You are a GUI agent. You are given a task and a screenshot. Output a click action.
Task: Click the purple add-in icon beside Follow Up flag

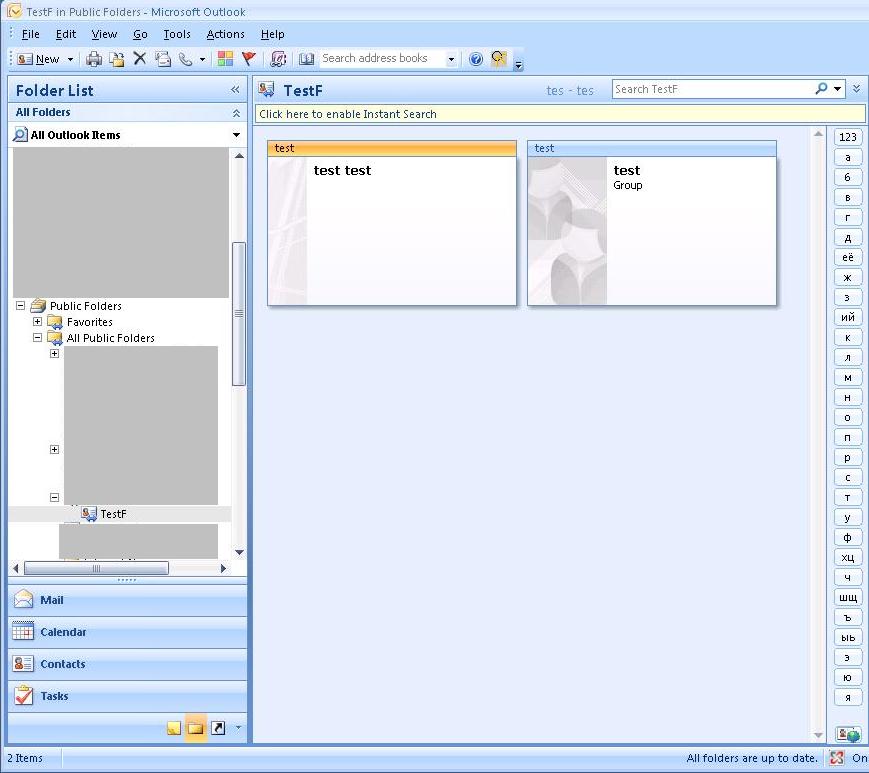point(278,59)
